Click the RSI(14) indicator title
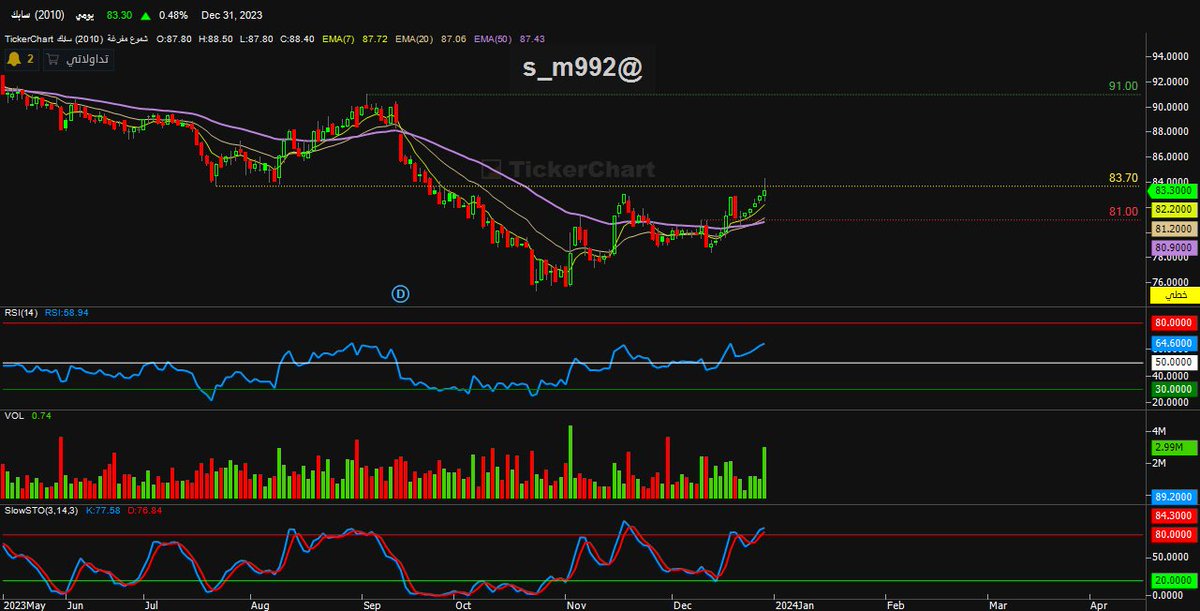The width and height of the screenshot is (1200, 611). tap(19, 314)
